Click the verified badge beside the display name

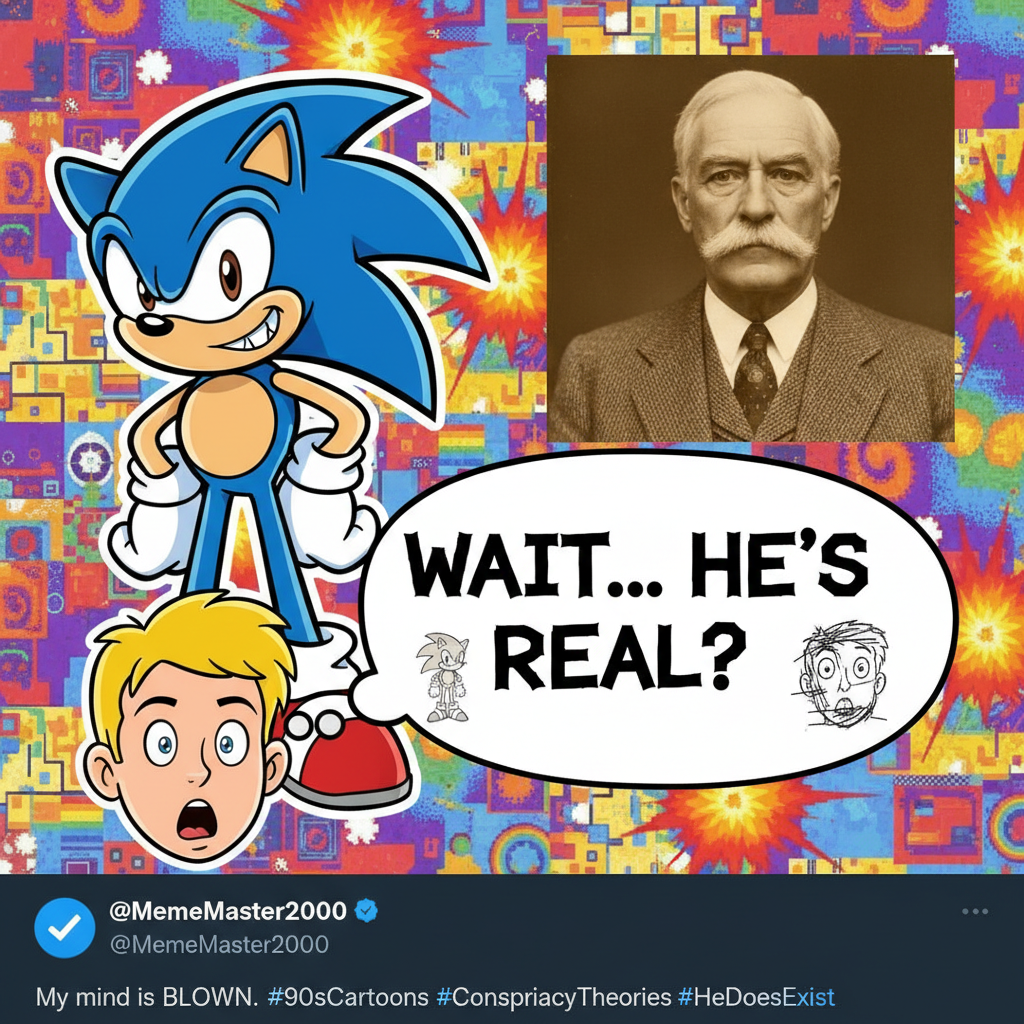click(x=368, y=911)
